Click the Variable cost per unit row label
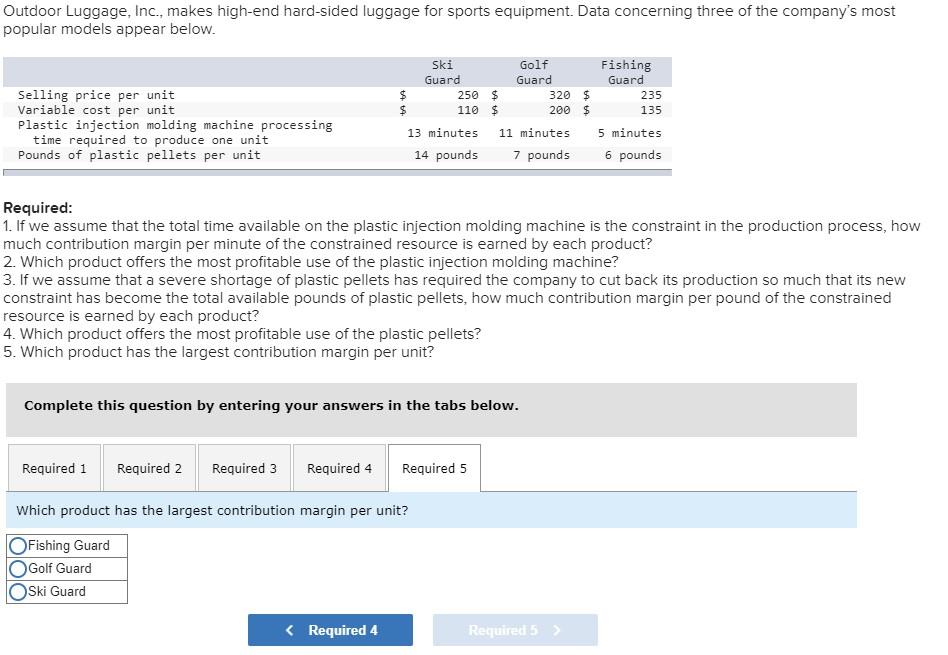948x655 pixels. click(96, 110)
